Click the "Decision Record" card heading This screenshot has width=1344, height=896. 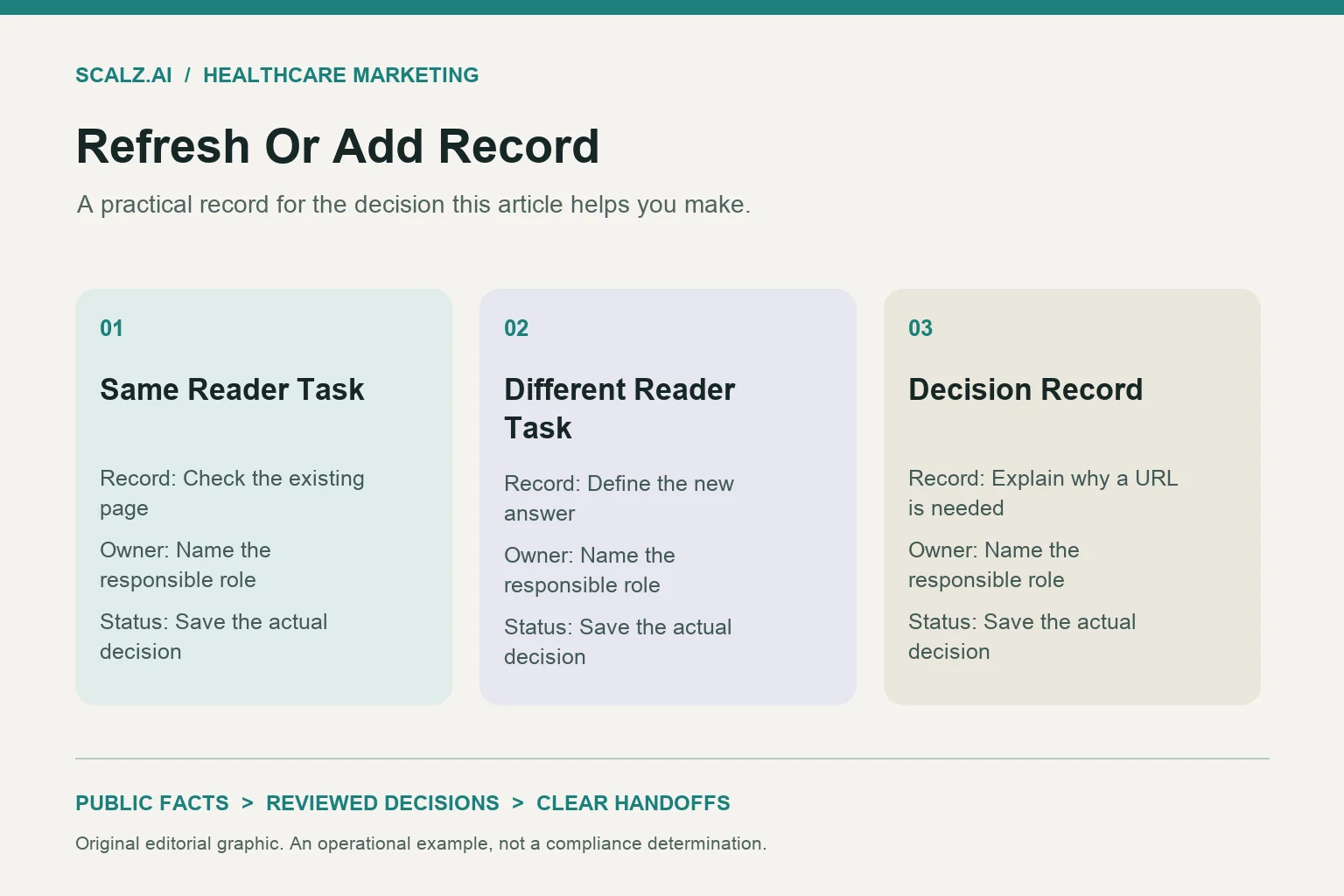coord(1025,389)
